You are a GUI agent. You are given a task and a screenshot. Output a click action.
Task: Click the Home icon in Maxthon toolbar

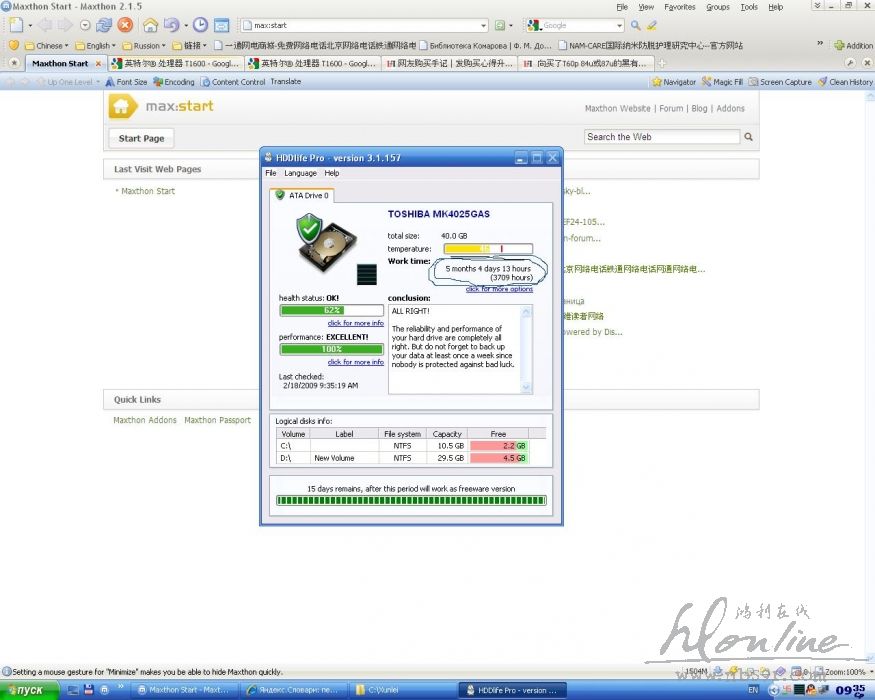tap(150, 25)
